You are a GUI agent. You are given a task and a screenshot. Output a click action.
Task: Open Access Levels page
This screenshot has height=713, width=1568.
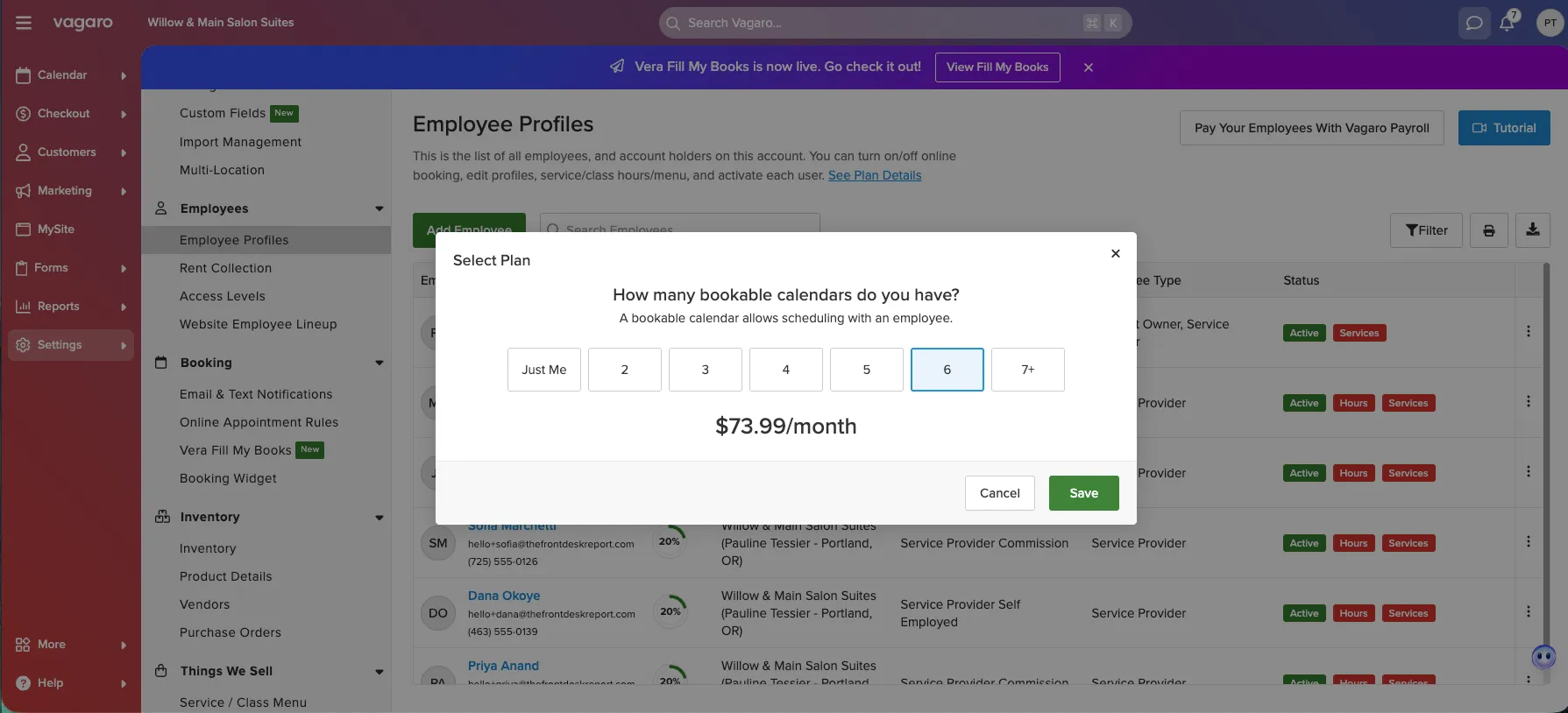223,296
